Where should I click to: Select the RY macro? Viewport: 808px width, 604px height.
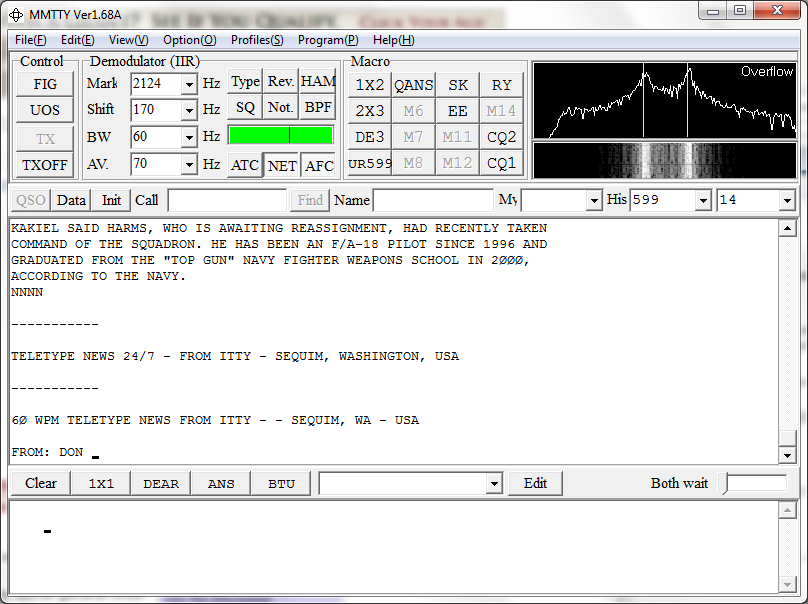pos(502,85)
